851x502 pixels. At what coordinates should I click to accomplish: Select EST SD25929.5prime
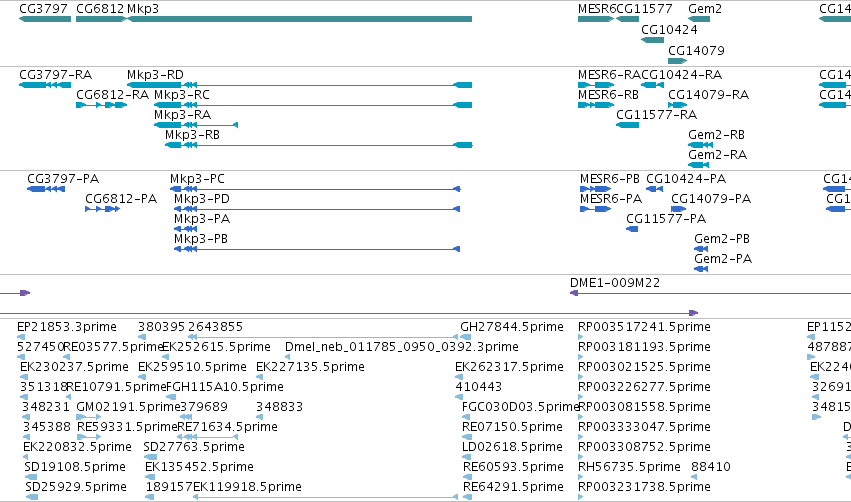76,487
